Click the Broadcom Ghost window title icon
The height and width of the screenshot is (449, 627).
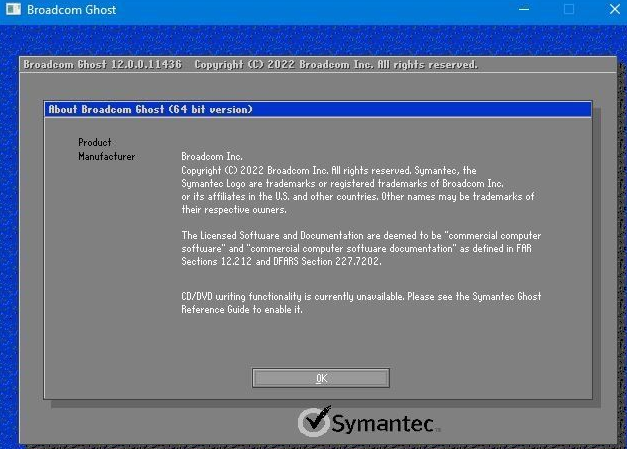coord(13,9)
